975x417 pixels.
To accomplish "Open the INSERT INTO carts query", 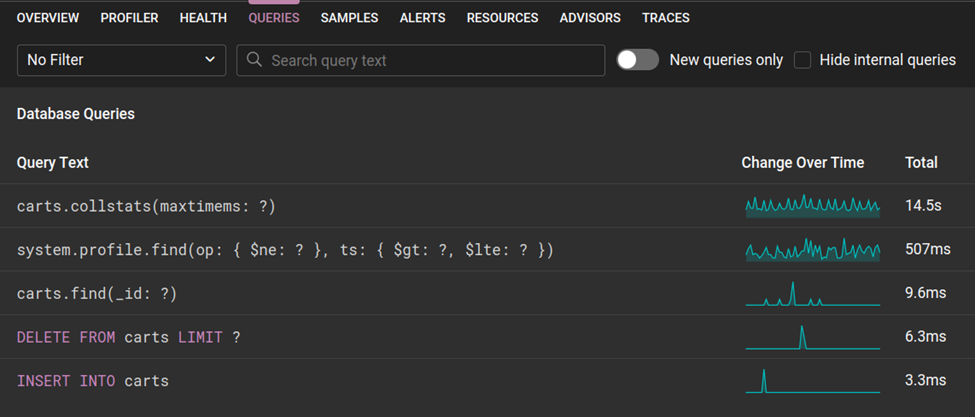I will (93, 381).
